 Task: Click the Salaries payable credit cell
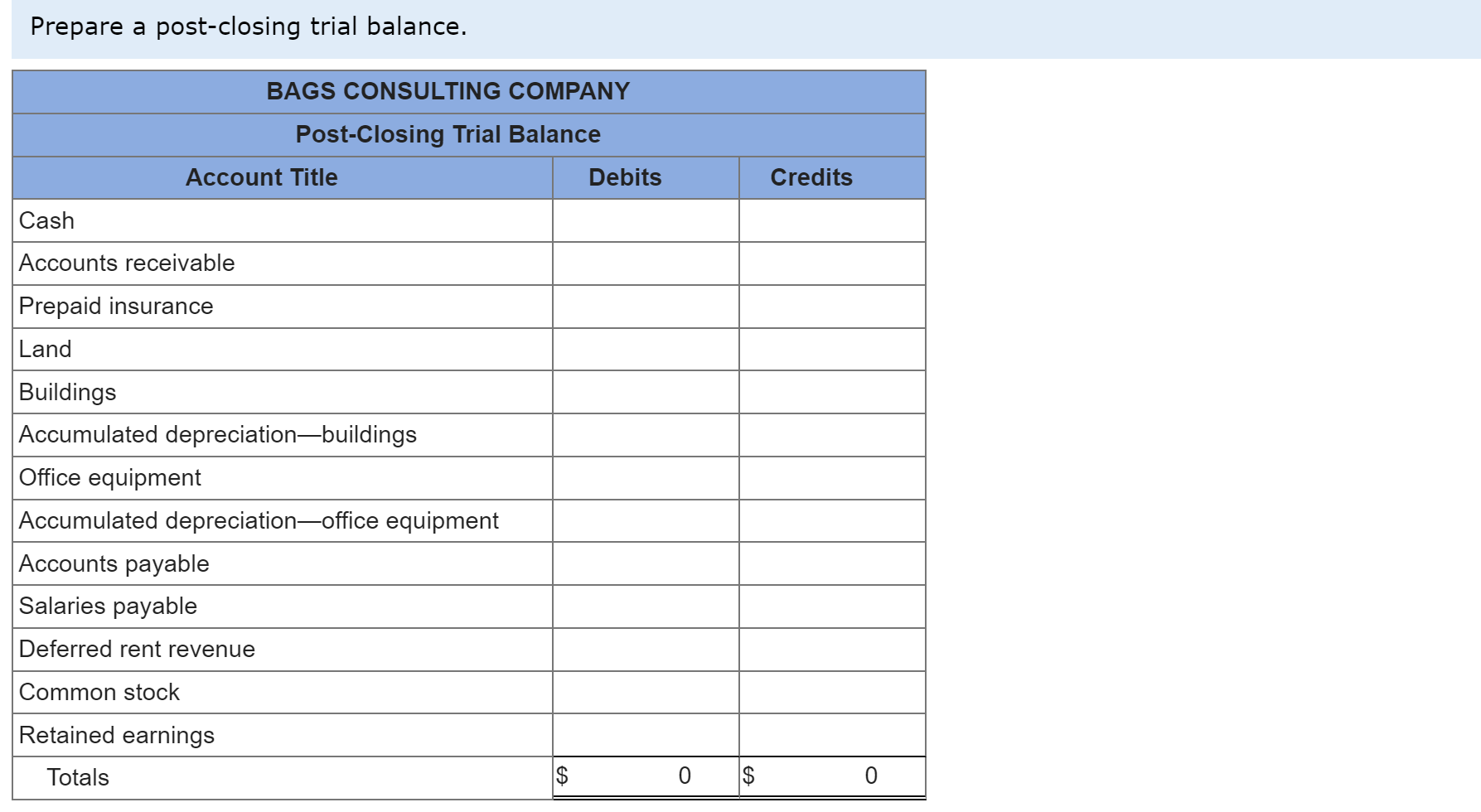click(831, 606)
